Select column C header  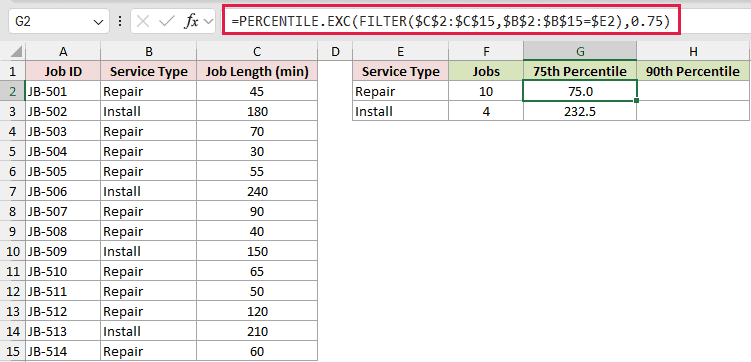[257, 51]
